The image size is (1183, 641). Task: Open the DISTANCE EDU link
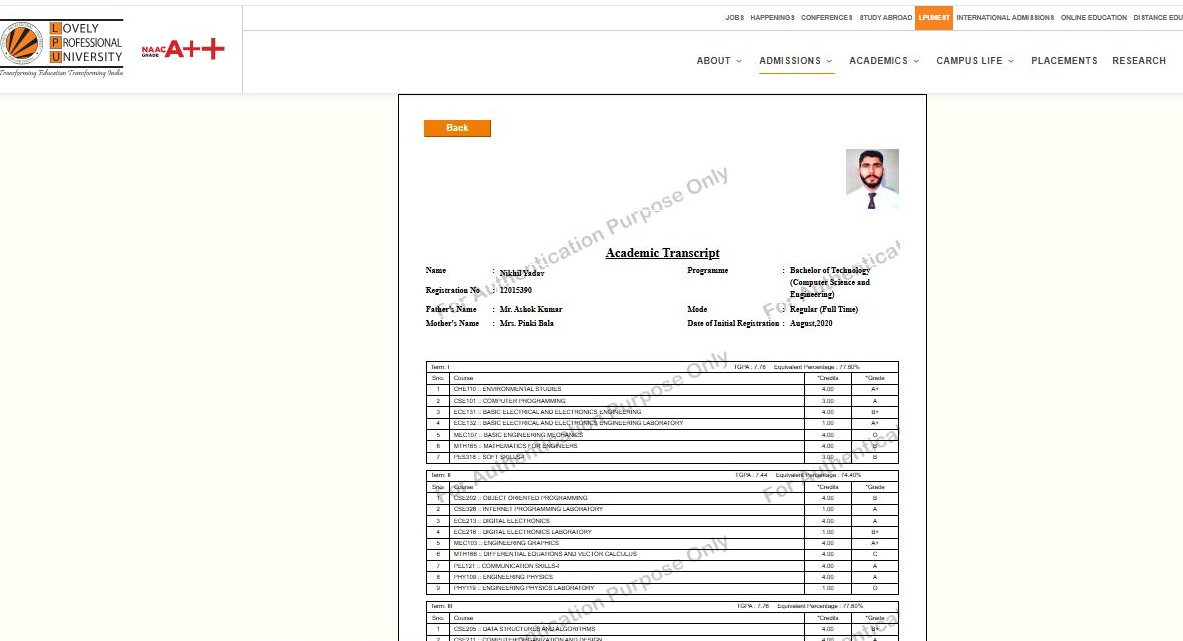[1157, 17]
